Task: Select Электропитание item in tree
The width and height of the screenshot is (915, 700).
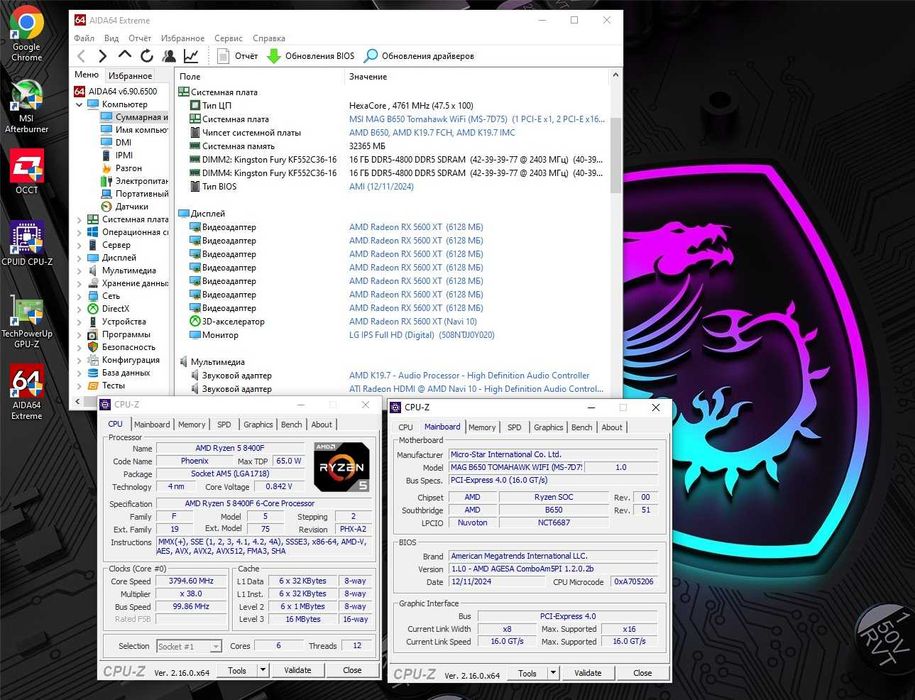Action: pyautogui.click(x=135, y=181)
